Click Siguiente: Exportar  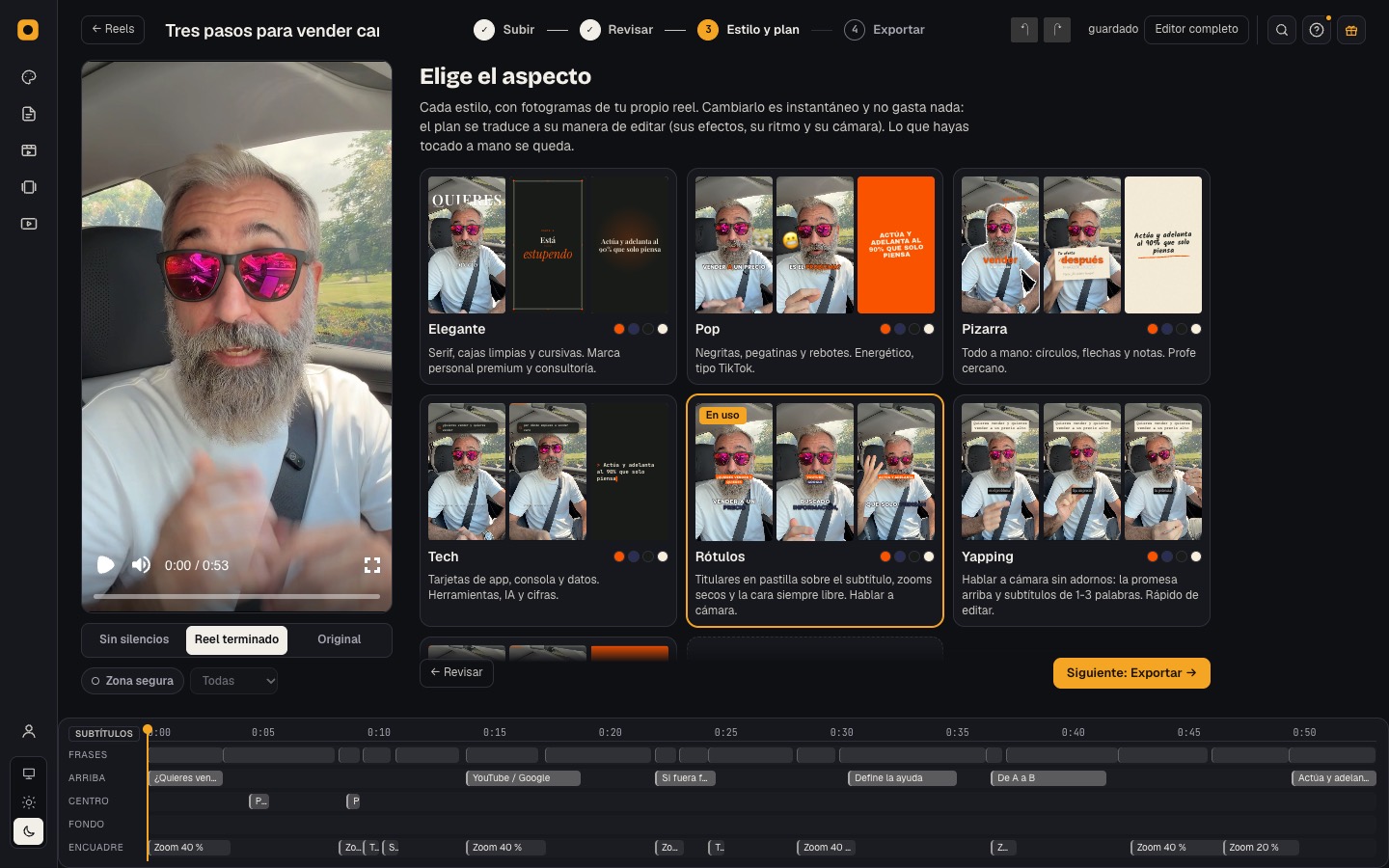point(1131,673)
